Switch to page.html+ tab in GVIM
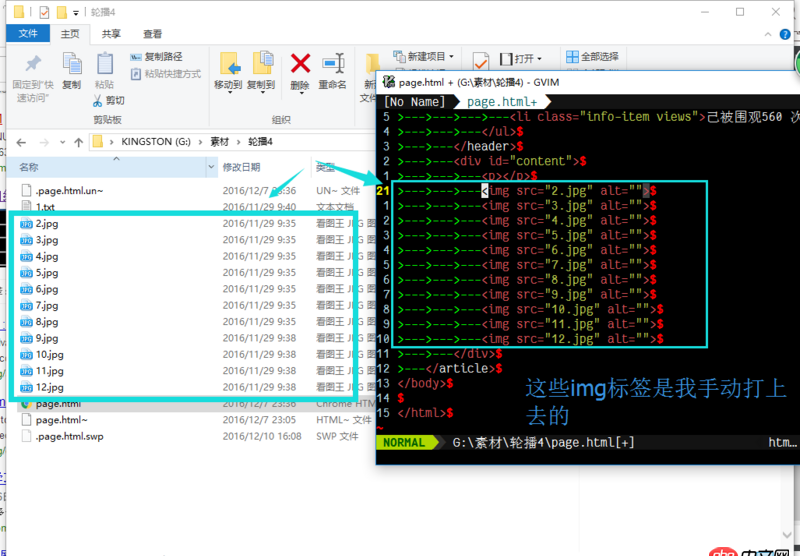Viewport: 800px width, 556px height. [x=502, y=102]
